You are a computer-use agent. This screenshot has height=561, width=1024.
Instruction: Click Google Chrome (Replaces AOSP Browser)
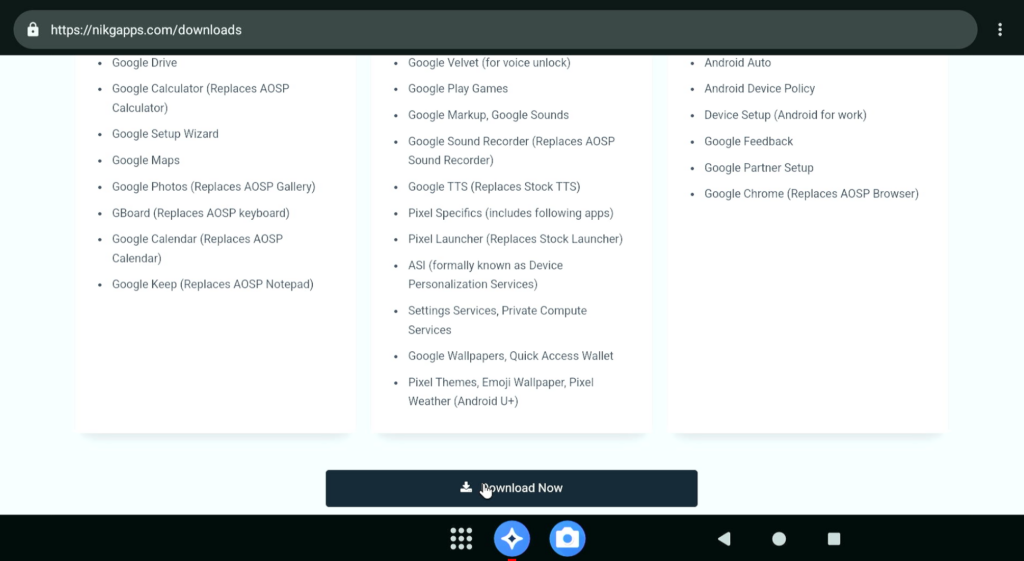point(811,194)
